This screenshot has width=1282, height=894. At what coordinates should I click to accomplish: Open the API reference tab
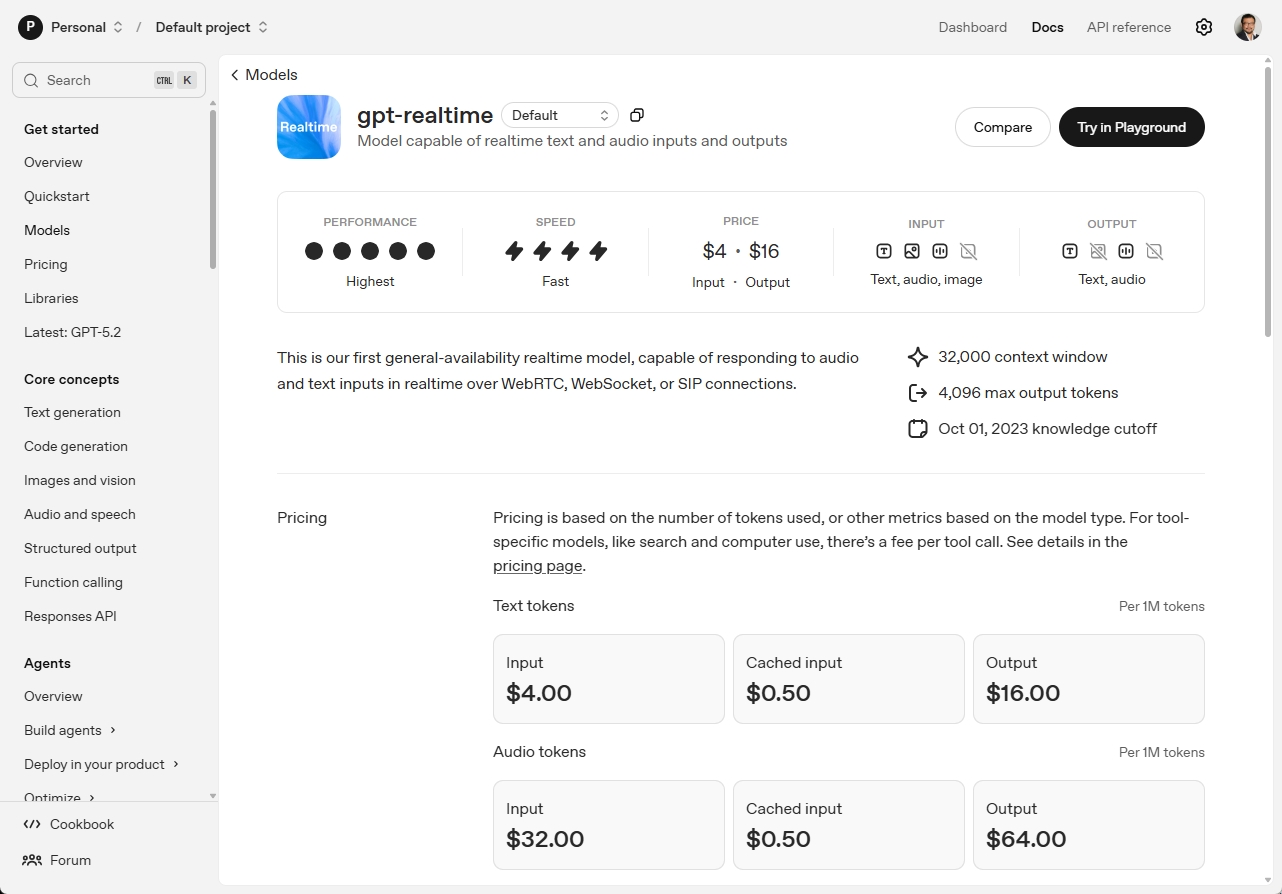click(1128, 27)
